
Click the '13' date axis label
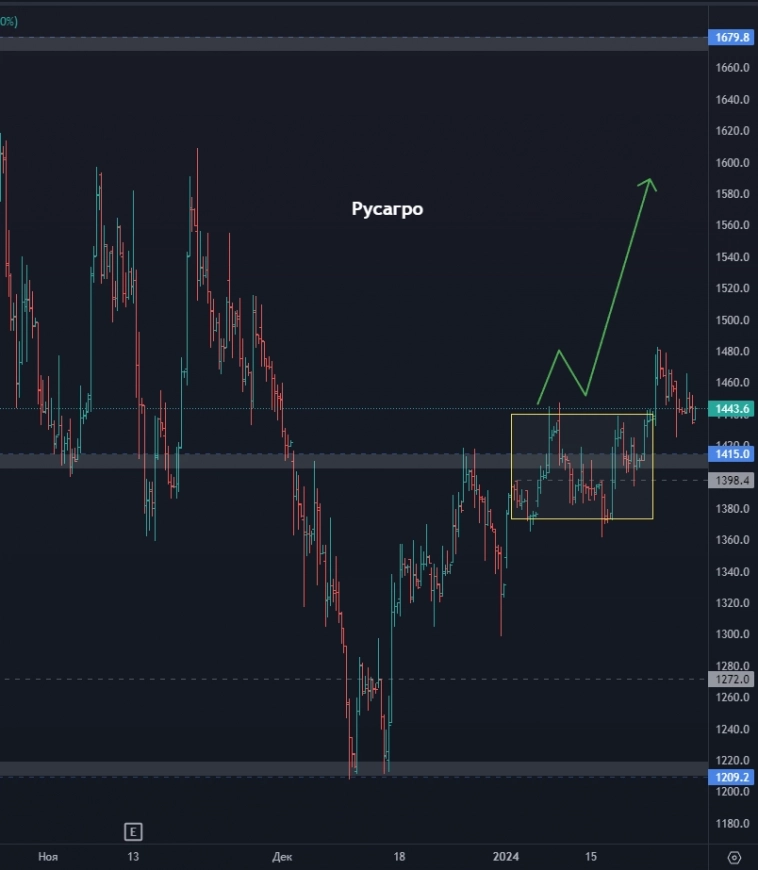coord(133,857)
